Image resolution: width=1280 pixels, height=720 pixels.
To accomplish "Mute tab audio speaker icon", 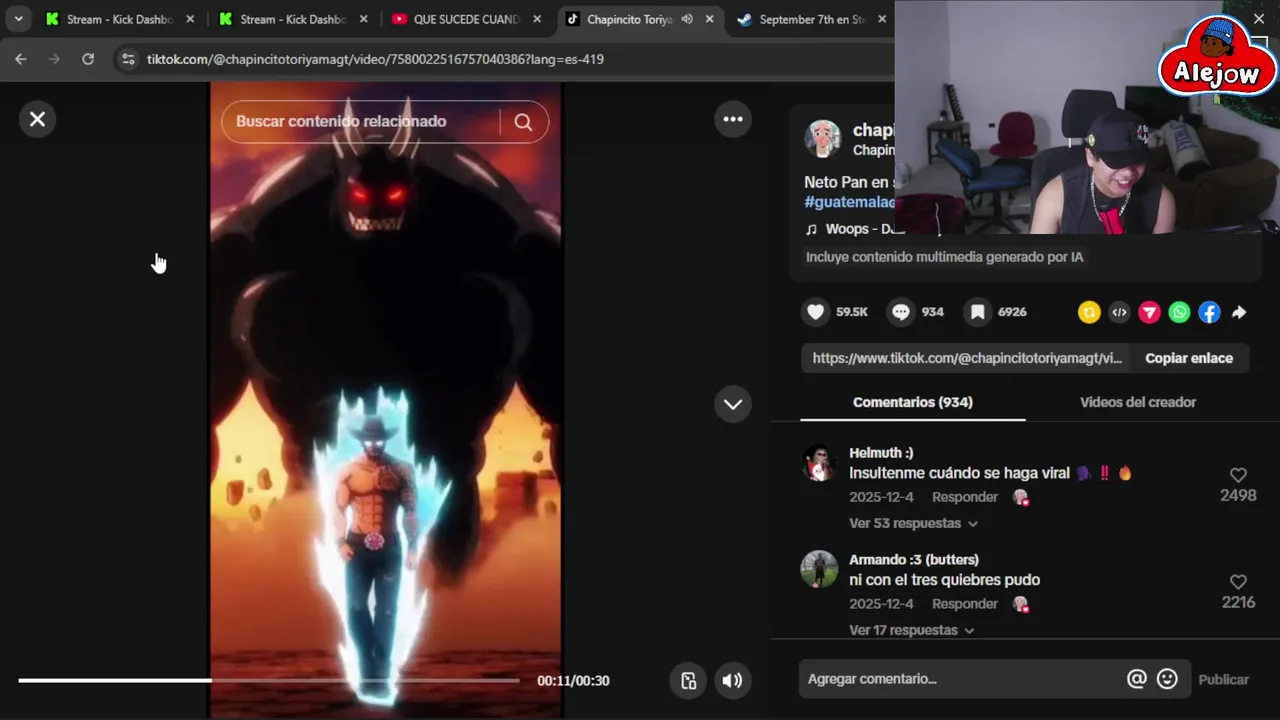I will pyautogui.click(x=687, y=19).
